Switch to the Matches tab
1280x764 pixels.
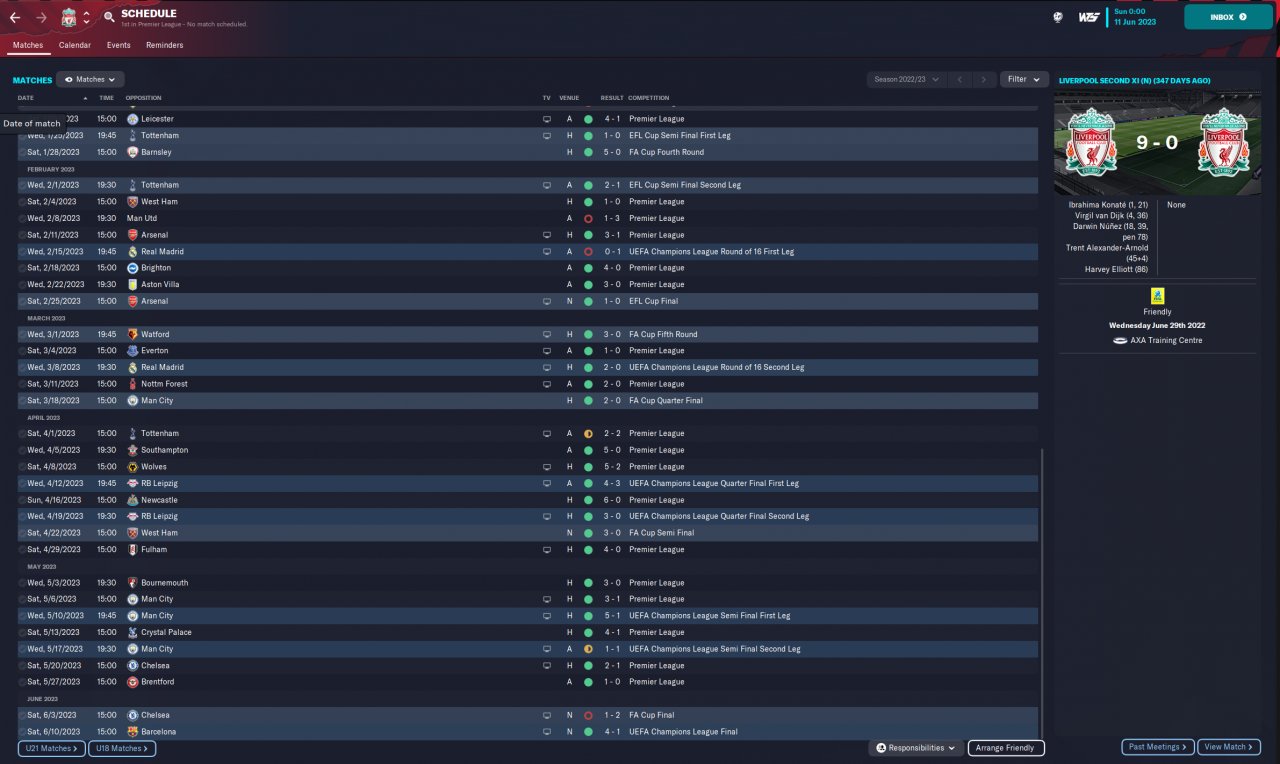pos(28,45)
